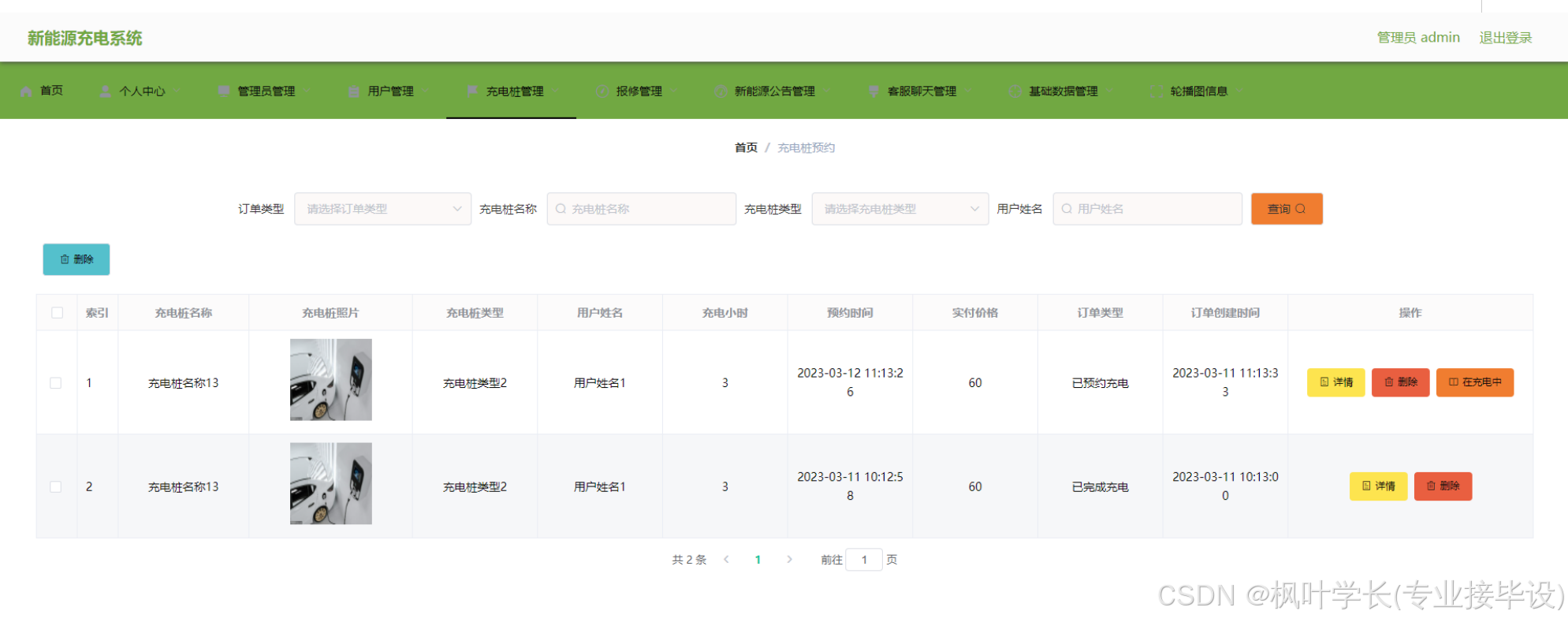Viewport: 1568px width, 622px height.
Task: Click the orange 查询 search button
Action: pos(1287,209)
